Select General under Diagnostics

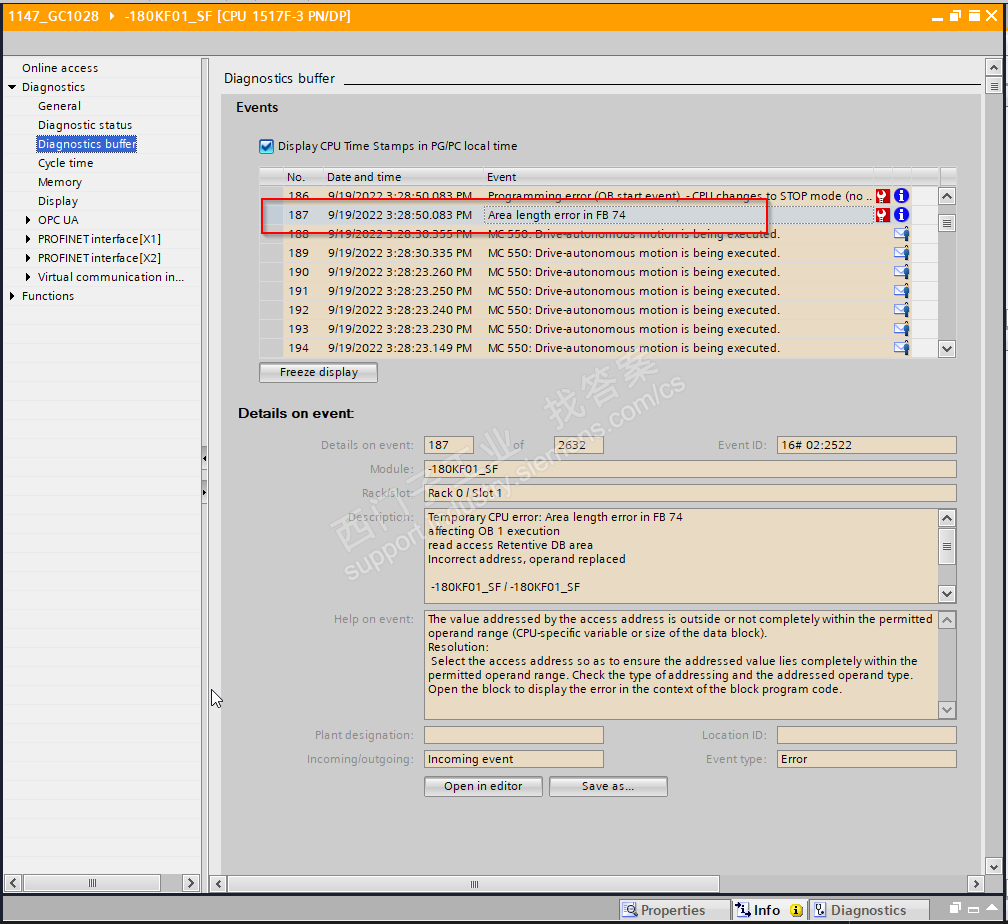tap(59, 106)
